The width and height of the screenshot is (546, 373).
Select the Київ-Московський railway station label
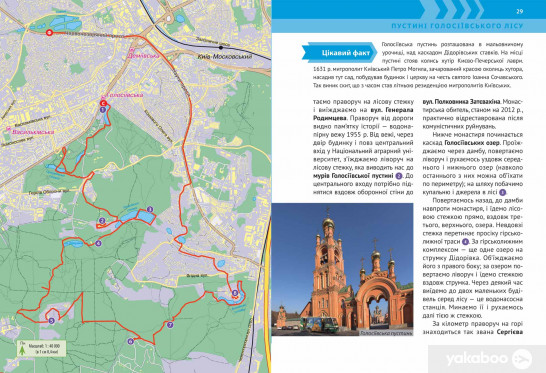click(224, 56)
